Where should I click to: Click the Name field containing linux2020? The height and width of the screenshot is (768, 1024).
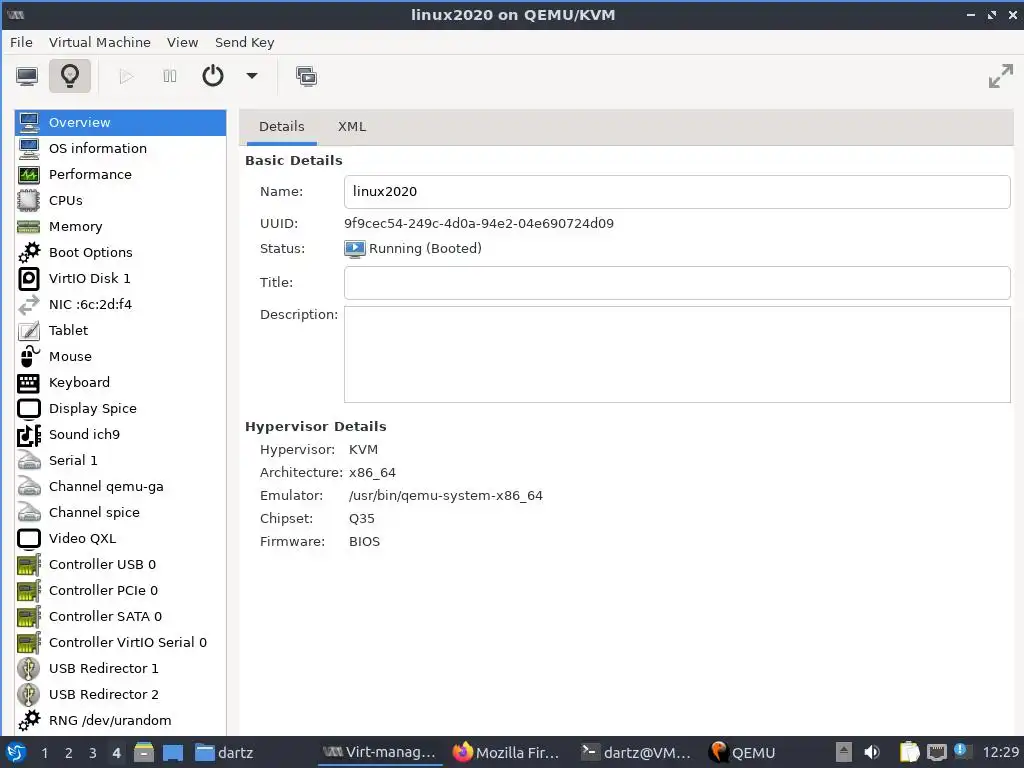677,192
